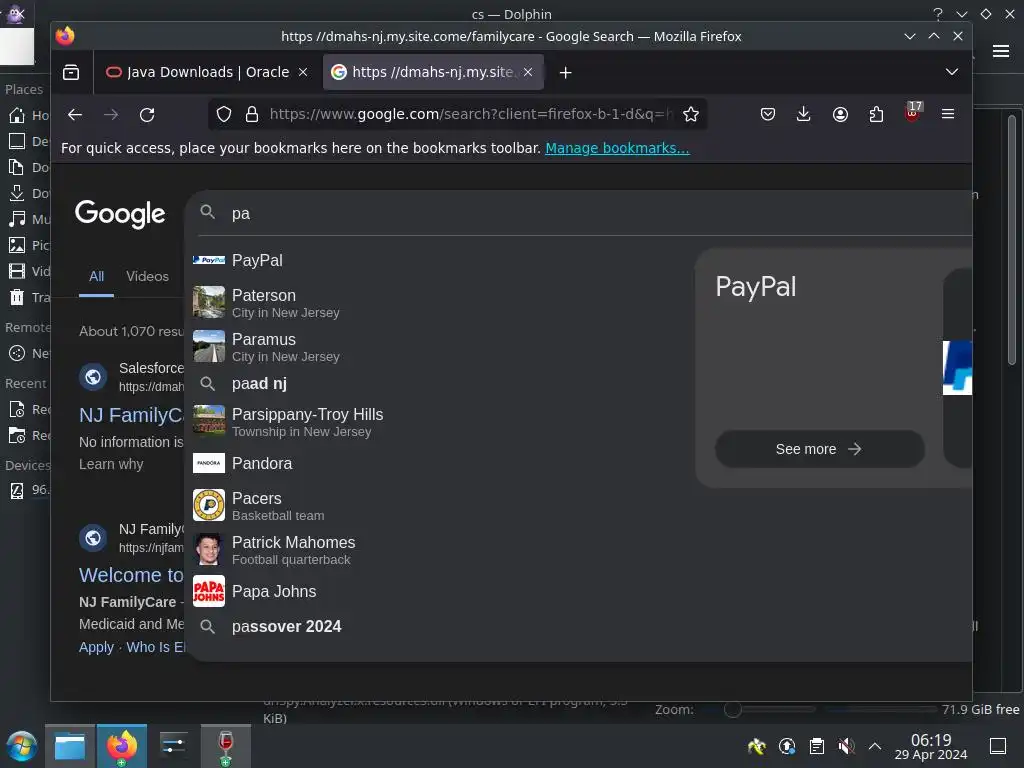Image resolution: width=1024 pixels, height=768 pixels.
Task: Click show desktop button
Action: 998,746
